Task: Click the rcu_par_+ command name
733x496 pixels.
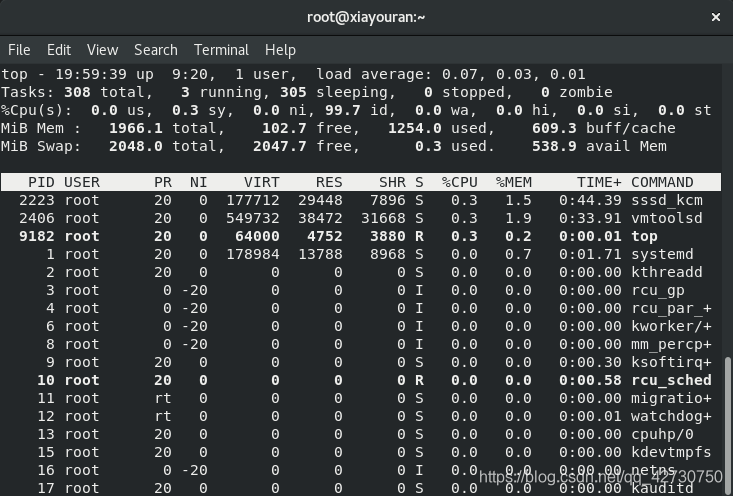Action: 671,308
